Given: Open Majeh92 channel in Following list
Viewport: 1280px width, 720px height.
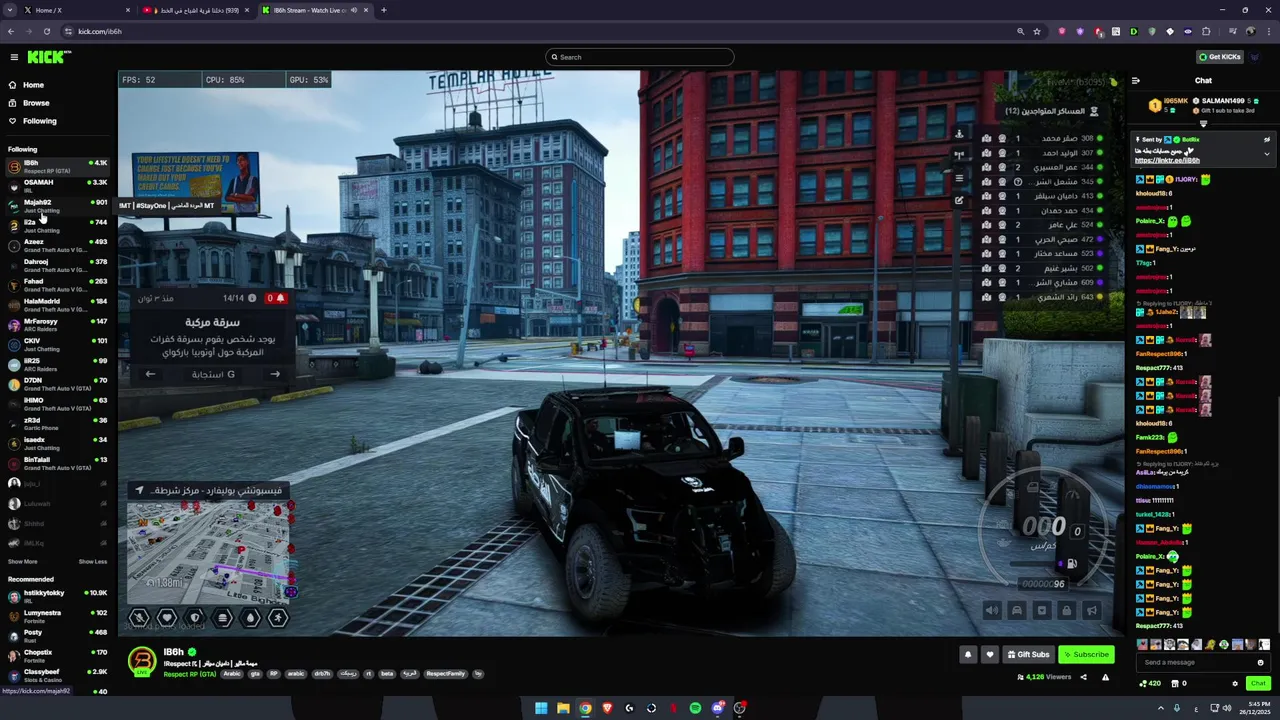Looking at the screenshot, I should pos(58,205).
